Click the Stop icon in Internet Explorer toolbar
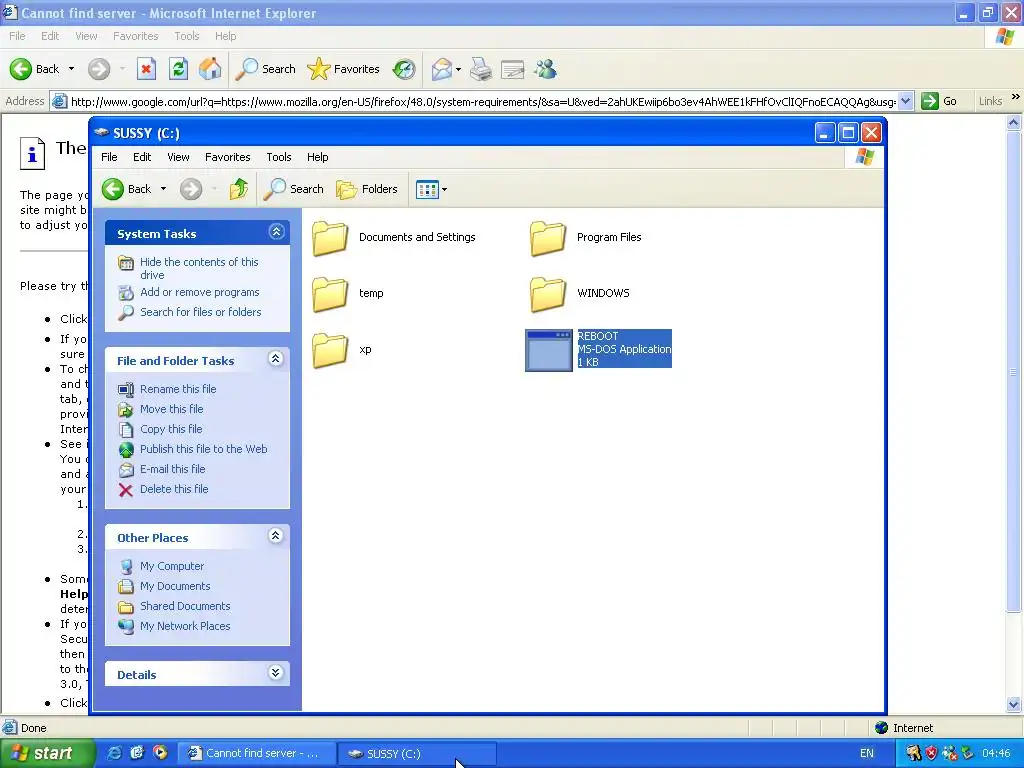The width and height of the screenshot is (1024, 768). [146, 69]
